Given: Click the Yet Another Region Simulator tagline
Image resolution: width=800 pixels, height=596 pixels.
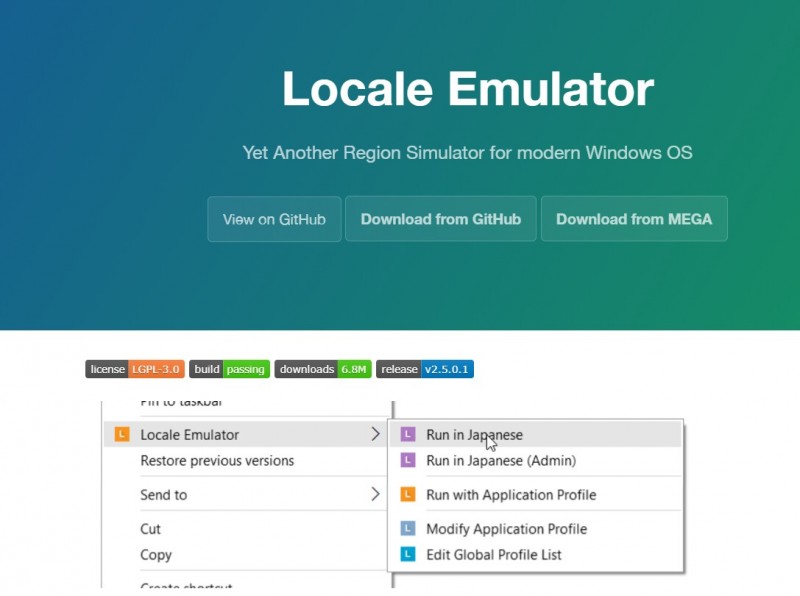Looking at the screenshot, I should 467,153.
